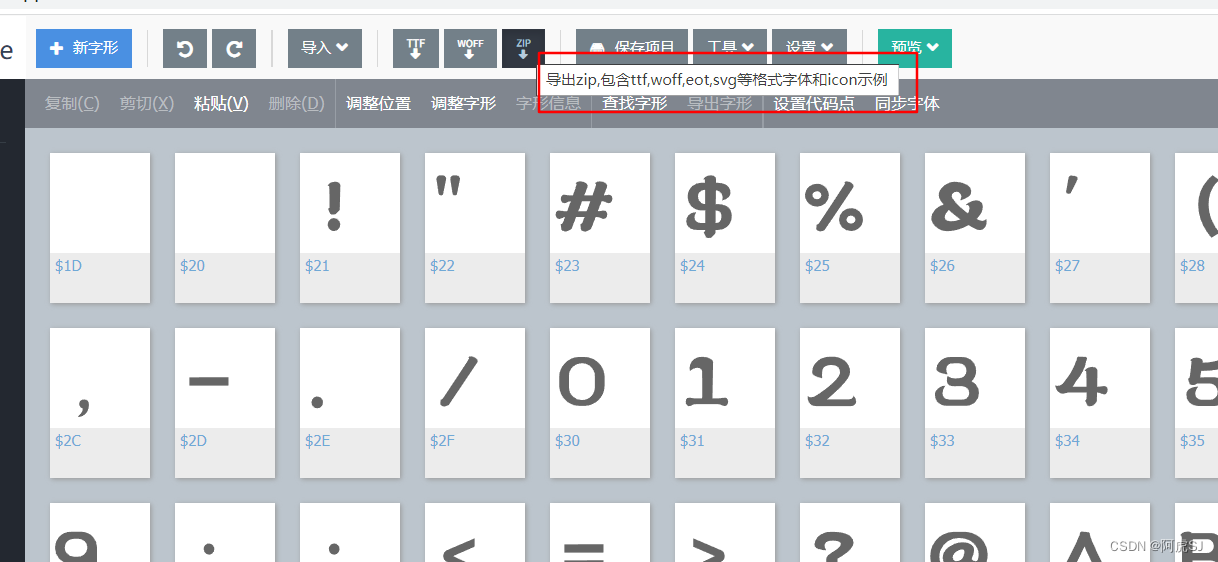The height and width of the screenshot is (562, 1218).
Task: Select the digit zero glyph $30
Action: (600, 403)
